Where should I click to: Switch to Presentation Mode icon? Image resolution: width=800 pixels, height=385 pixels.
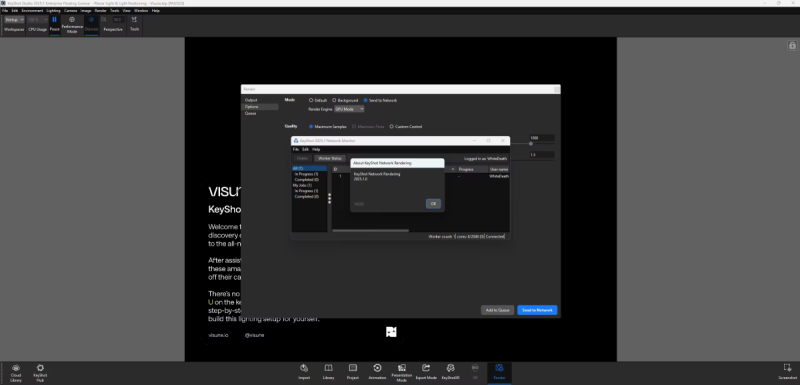coord(402,368)
